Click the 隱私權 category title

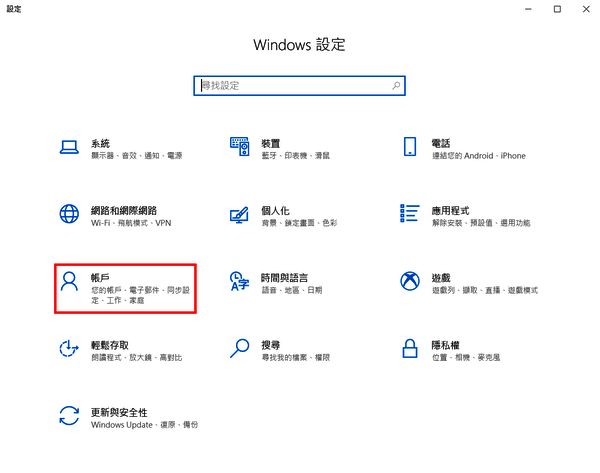pyautogui.click(x=445, y=345)
